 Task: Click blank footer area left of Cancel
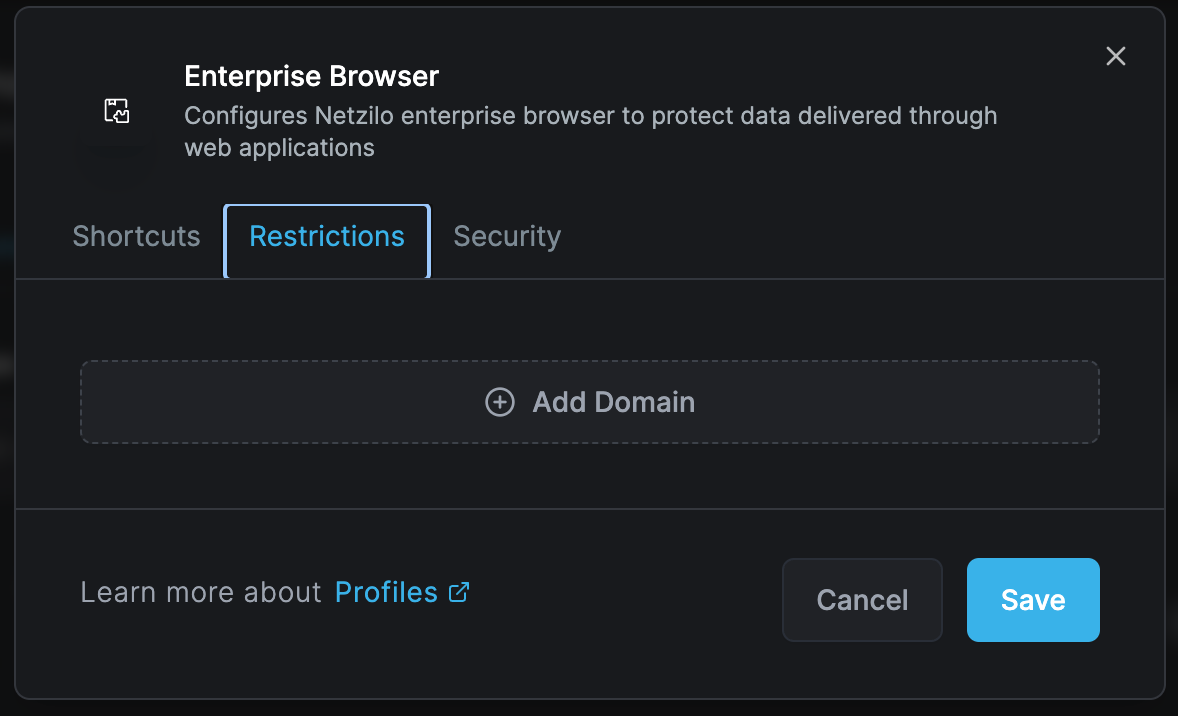tap(620, 600)
